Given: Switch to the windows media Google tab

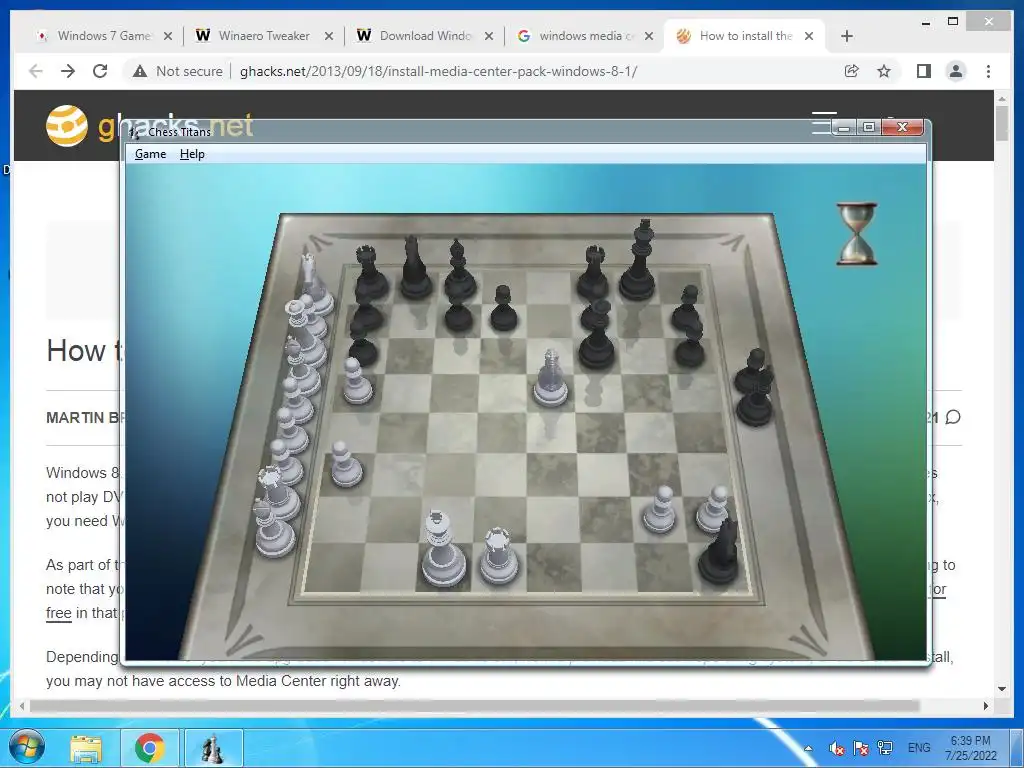Looking at the screenshot, I should [585, 36].
